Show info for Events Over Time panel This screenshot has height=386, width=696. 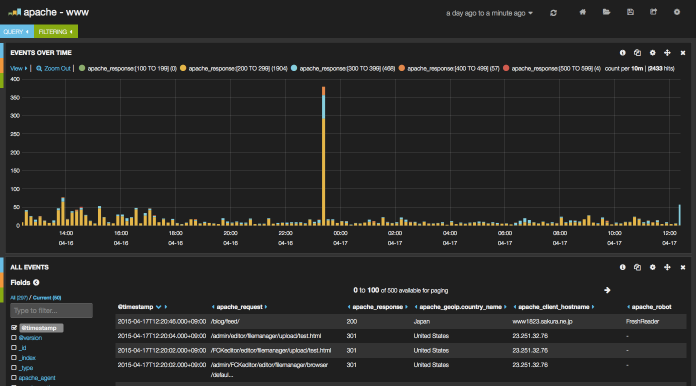coord(622,53)
